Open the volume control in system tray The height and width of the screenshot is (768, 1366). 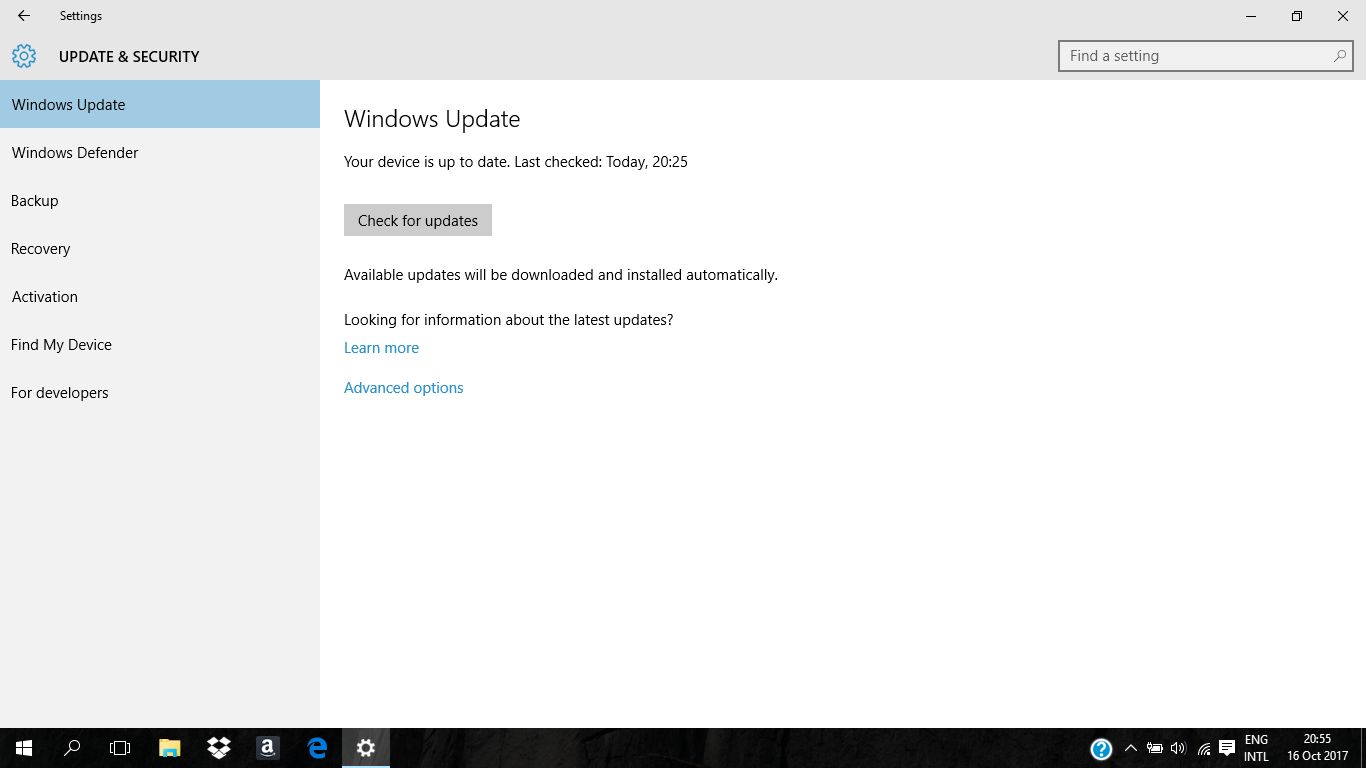click(1178, 748)
